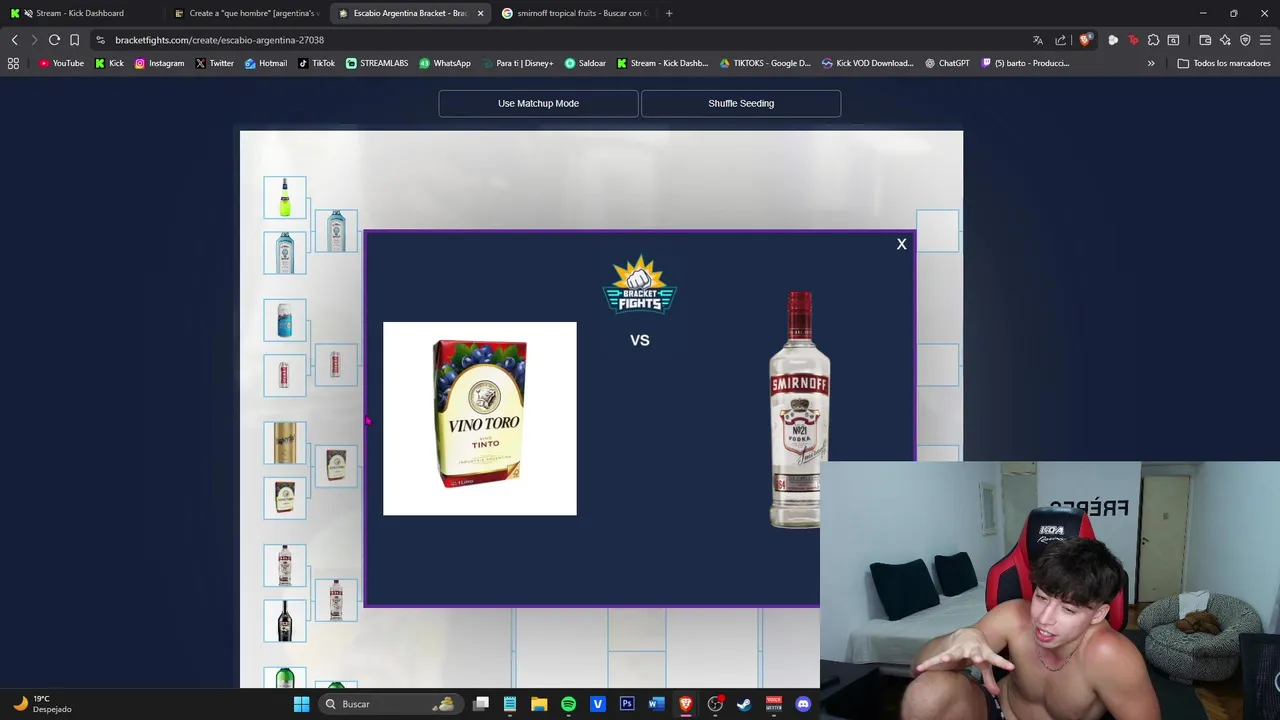The width and height of the screenshot is (1280, 720).
Task: Open File Explorer from the taskbar
Action: pyautogui.click(x=539, y=704)
